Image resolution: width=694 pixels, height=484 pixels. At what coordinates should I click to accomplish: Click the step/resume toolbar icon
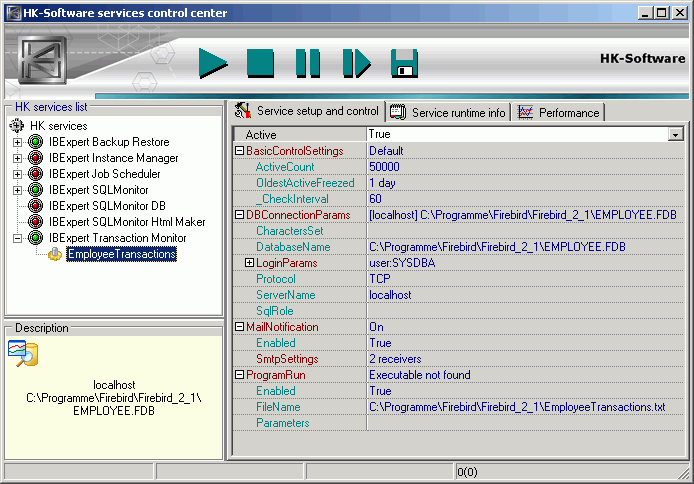pyautogui.click(x=357, y=63)
